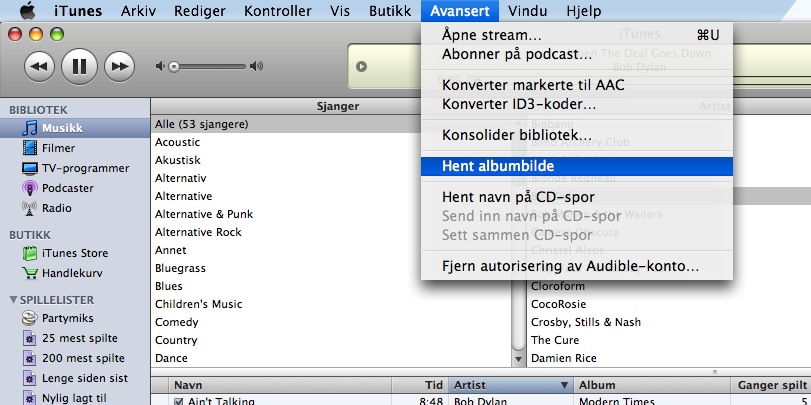
Task: Select Nylig lagt til playlist
Action: click(75, 398)
